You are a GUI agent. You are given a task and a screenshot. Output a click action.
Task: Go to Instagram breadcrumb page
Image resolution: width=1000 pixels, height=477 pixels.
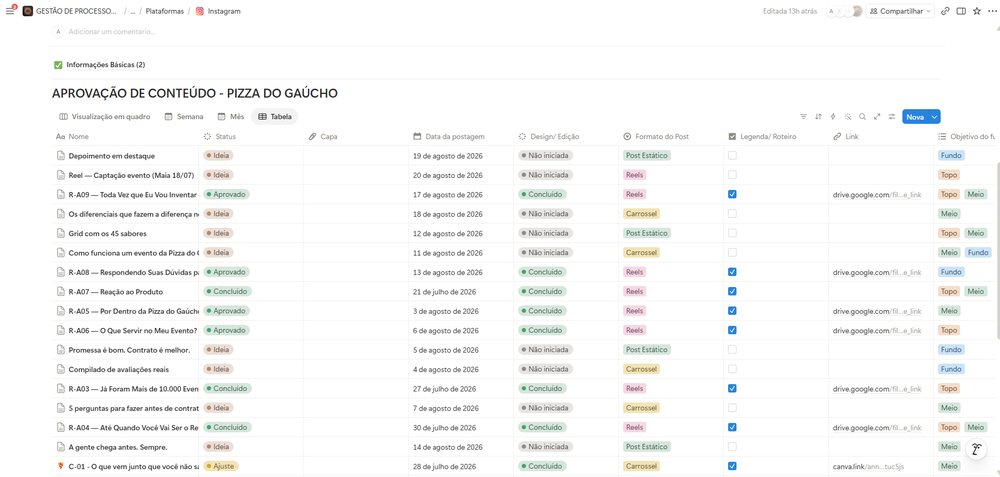pos(224,11)
